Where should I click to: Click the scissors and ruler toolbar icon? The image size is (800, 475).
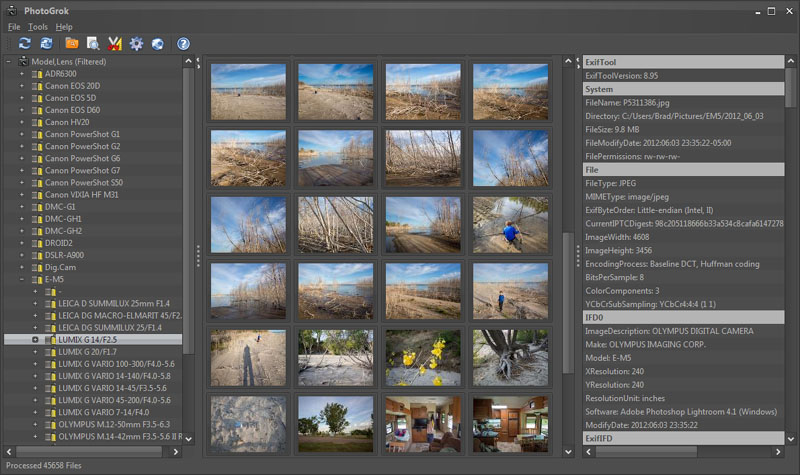(x=115, y=44)
